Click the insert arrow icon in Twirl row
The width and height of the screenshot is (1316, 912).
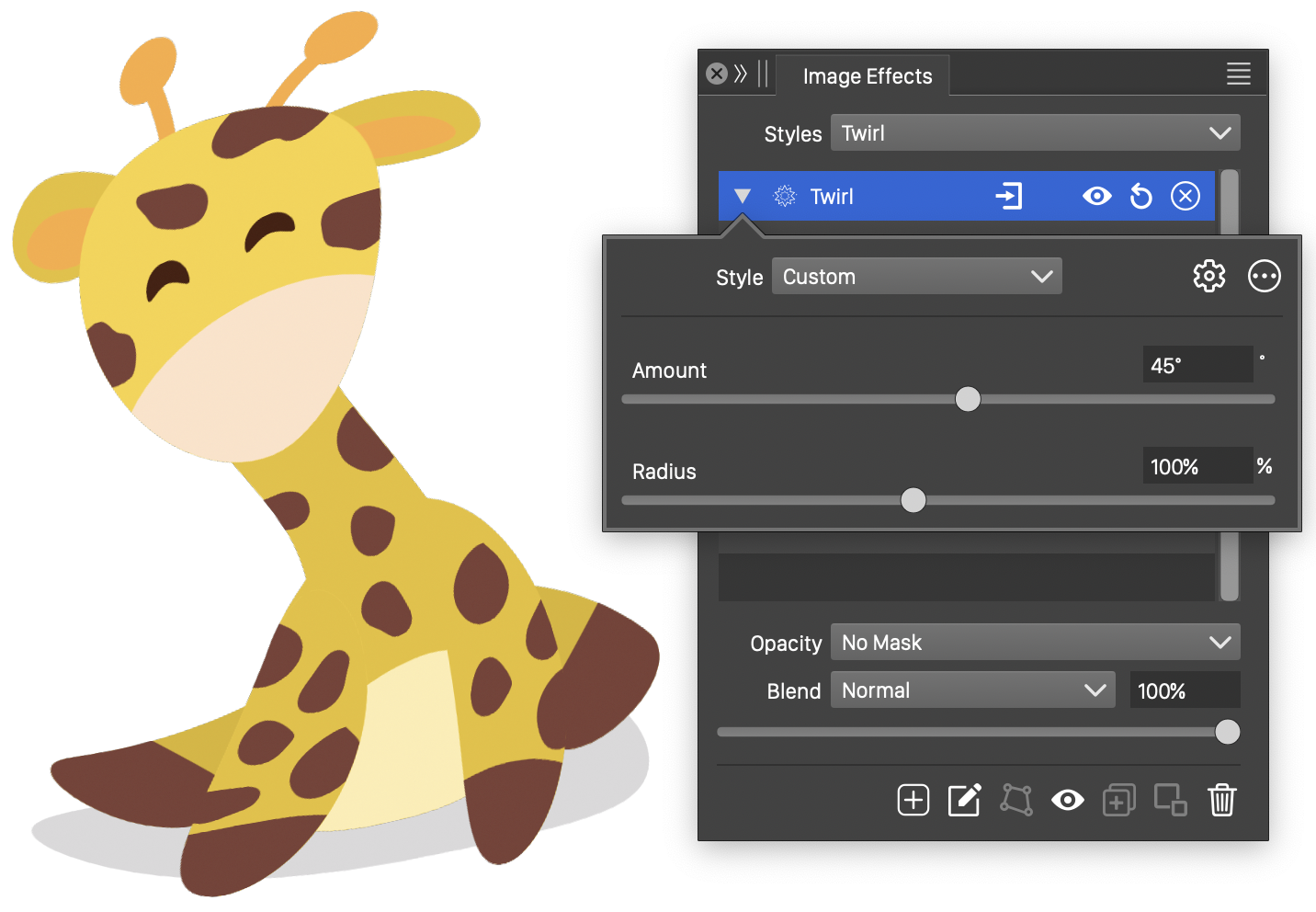(1008, 197)
